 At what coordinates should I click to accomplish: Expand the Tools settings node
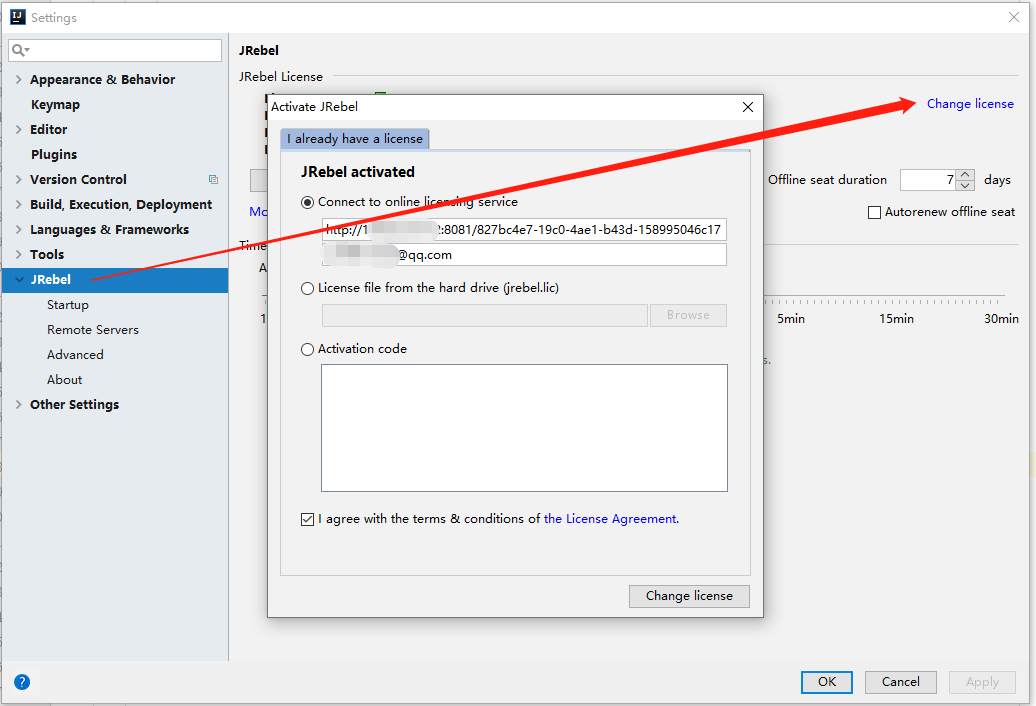click(x=18, y=254)
